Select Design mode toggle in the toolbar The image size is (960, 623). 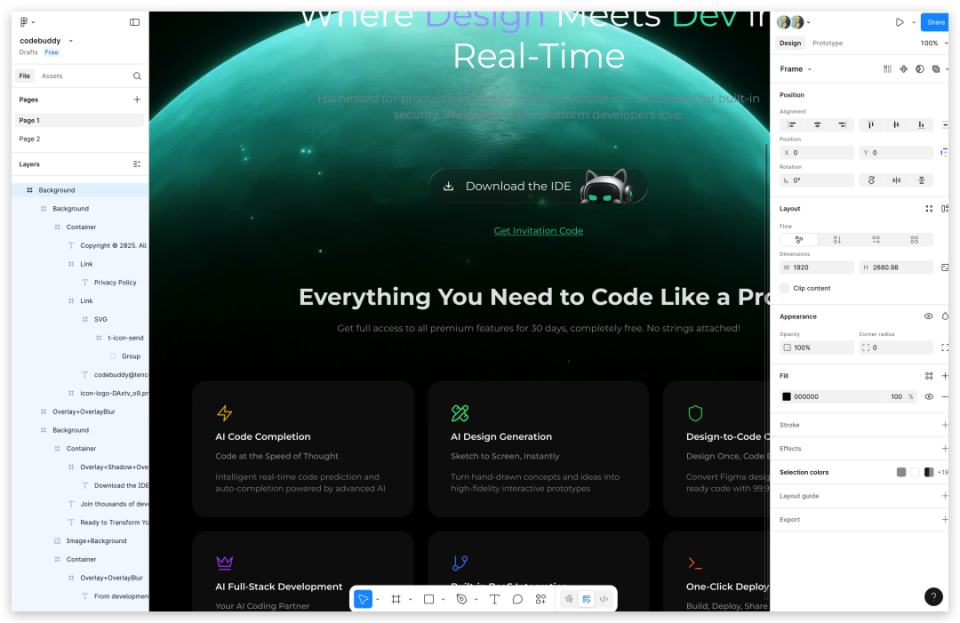click(x=587, y=599)
